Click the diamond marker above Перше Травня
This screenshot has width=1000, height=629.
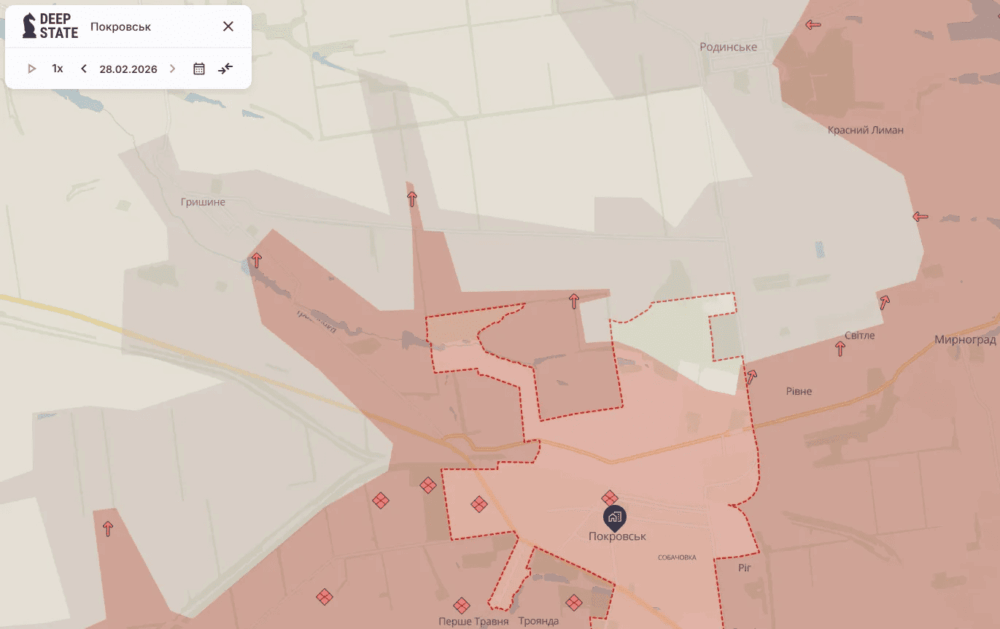pyautogui.click(x=461, y=605)
